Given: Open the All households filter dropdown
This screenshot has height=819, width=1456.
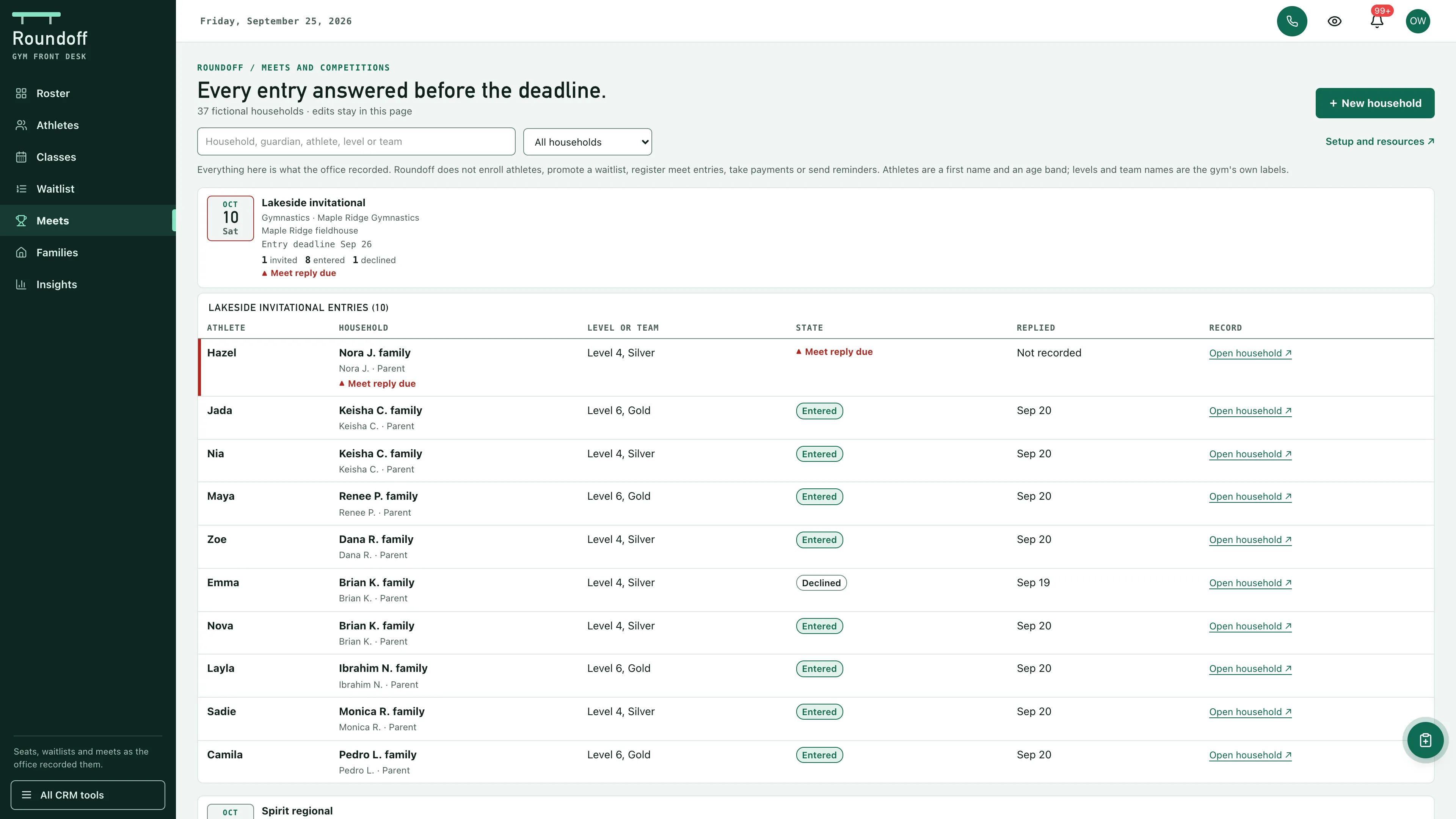Looking at the screenshot, I should tap(587, 142).
